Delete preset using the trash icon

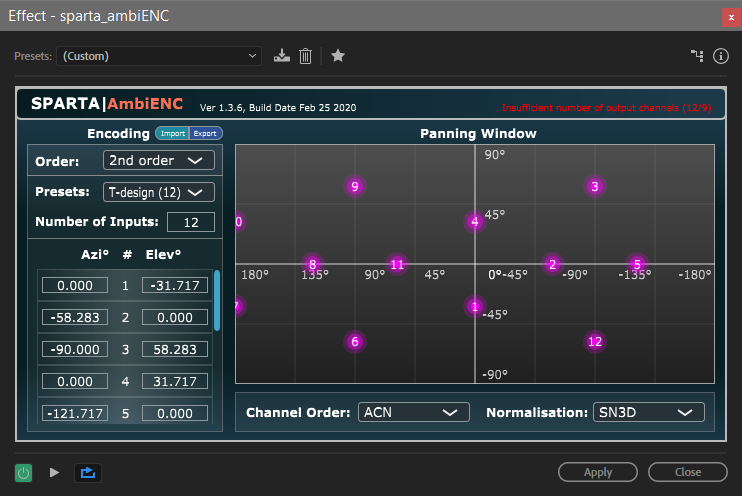(x=305, y=56)
